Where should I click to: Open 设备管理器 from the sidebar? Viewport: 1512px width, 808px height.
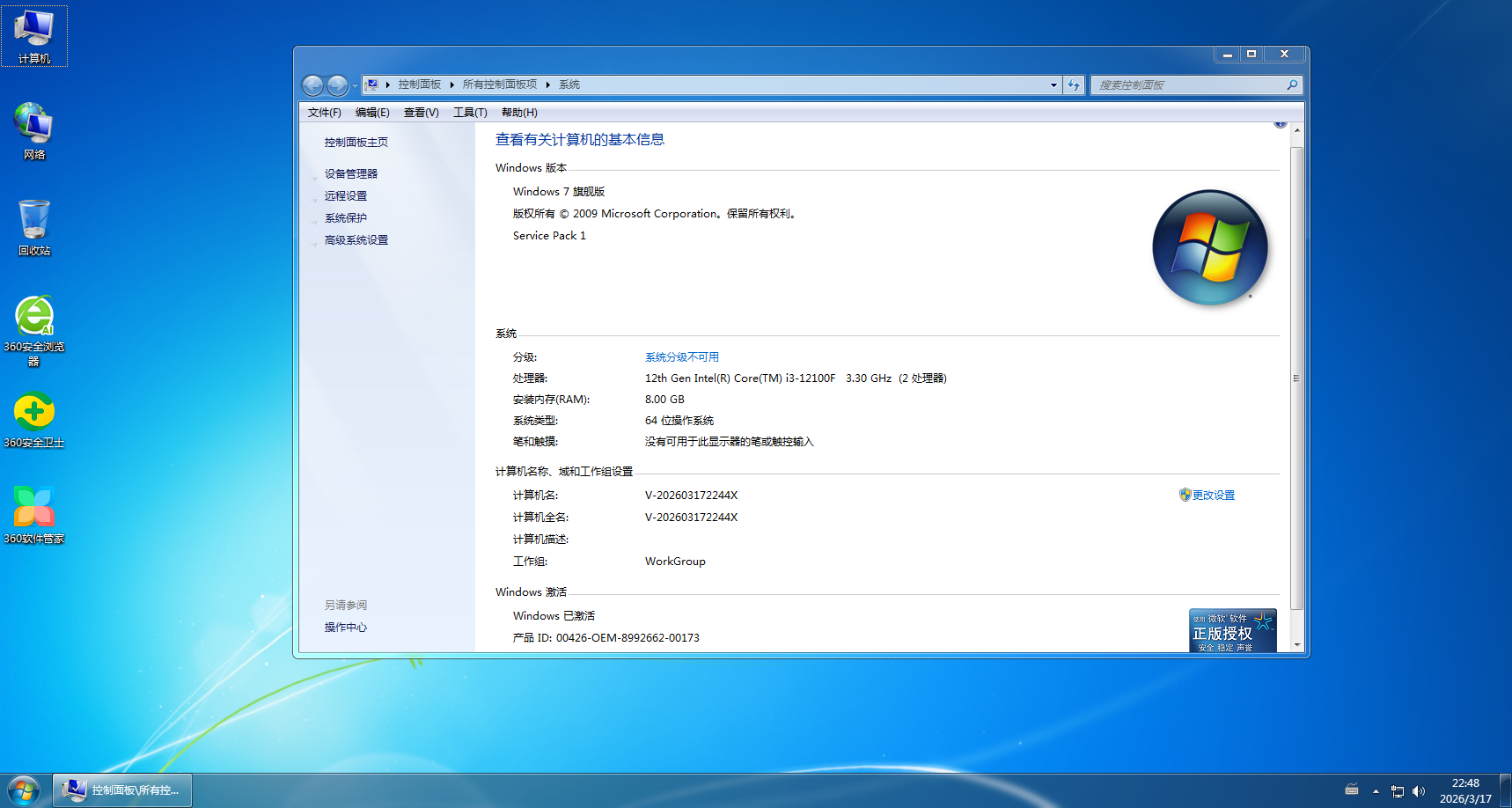click(350, 173)
